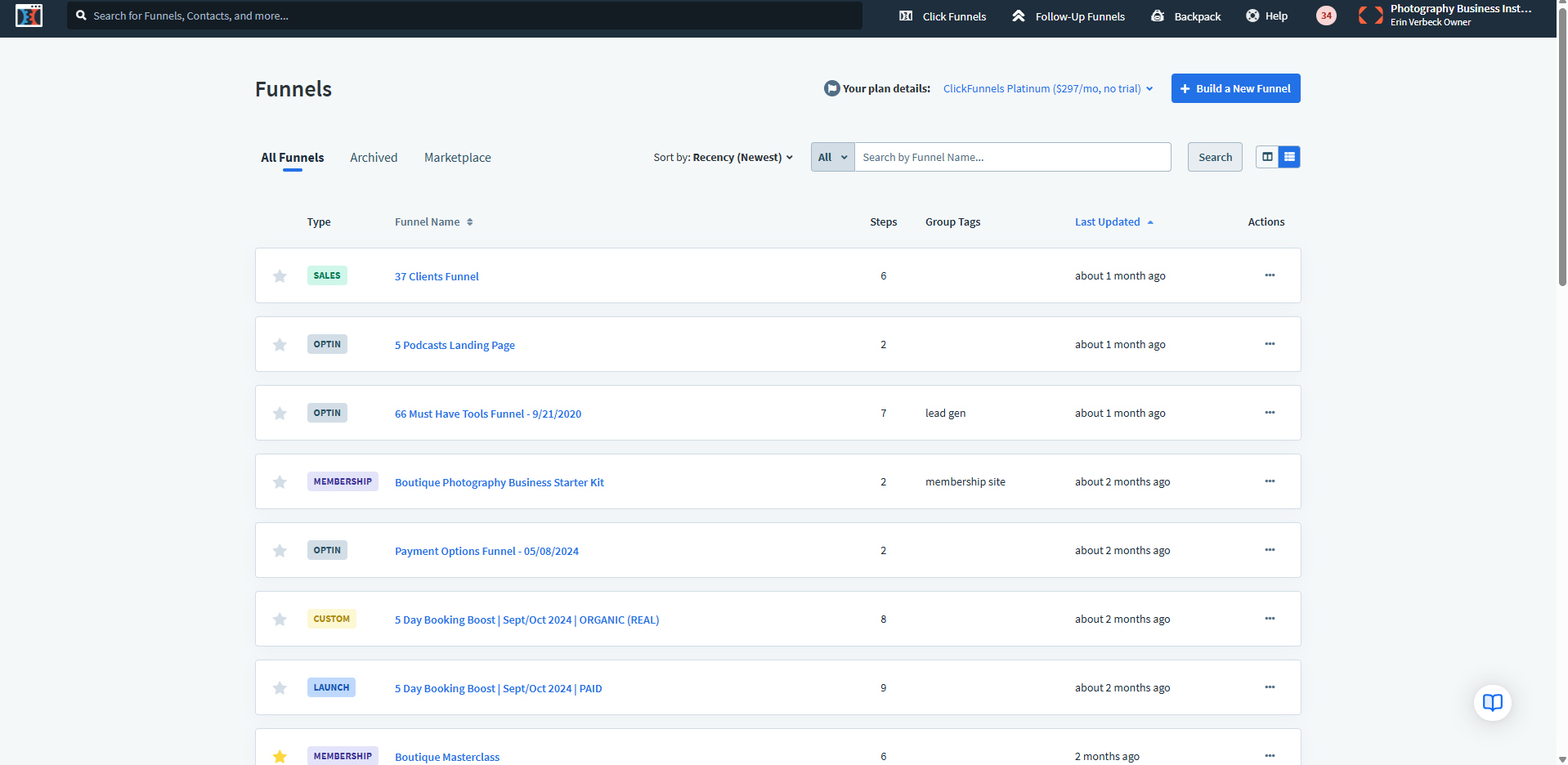
Task: Open the All filter dropdown
Action: [832, 157]
